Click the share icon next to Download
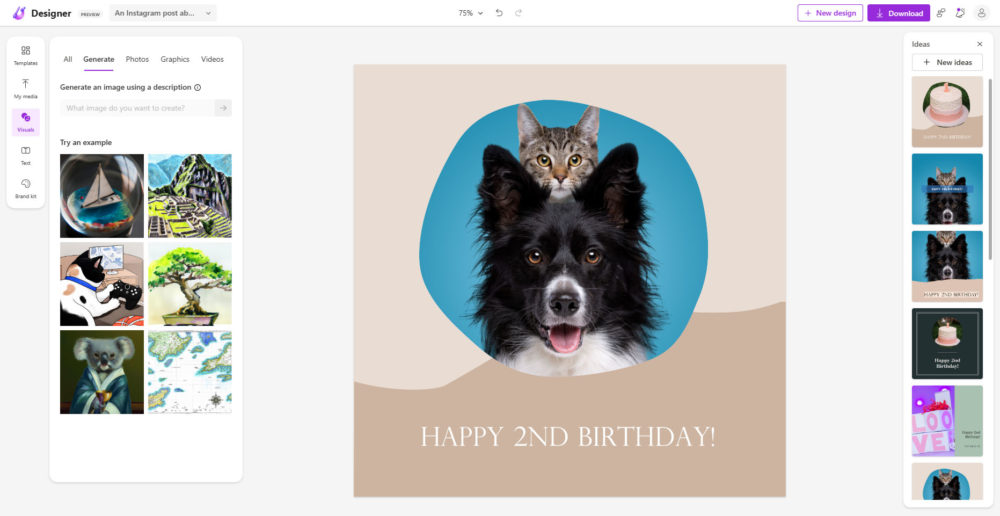Viewport: 1000px width, 516px height. point(941,13)
